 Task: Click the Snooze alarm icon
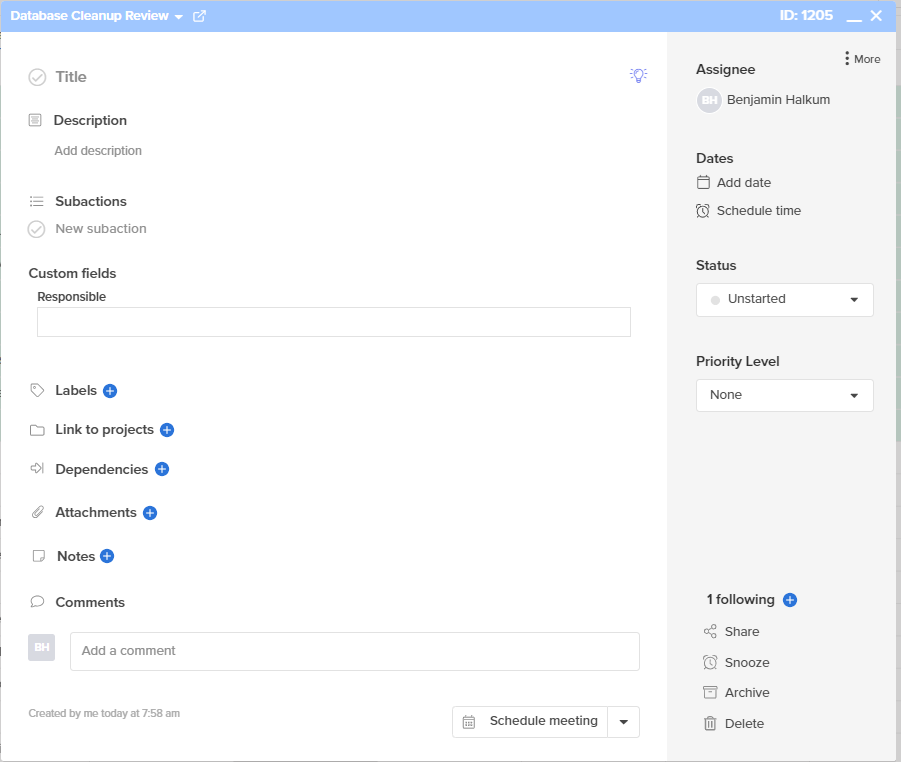(x=710, y=662)
